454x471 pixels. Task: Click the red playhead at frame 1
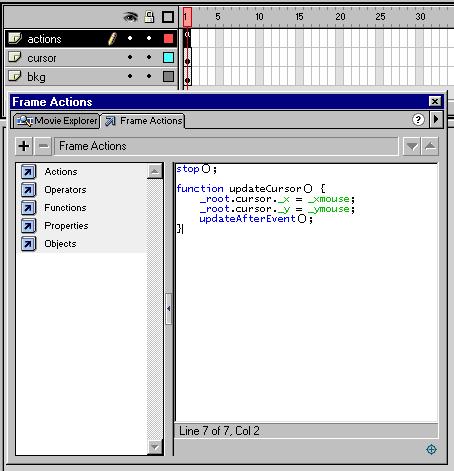point(187,17)
